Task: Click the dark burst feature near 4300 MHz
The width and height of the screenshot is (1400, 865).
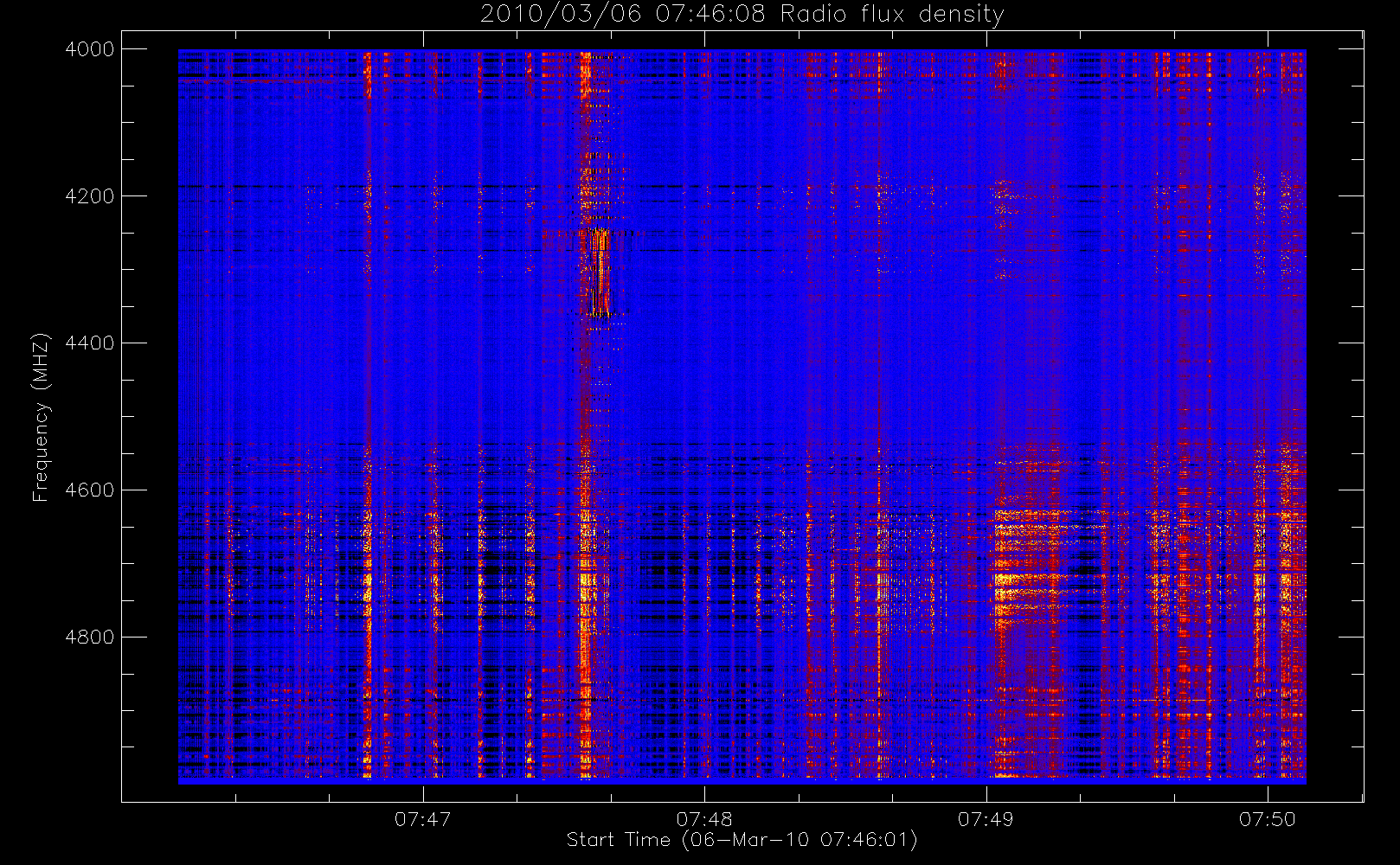Action: (x=597, y=272)
